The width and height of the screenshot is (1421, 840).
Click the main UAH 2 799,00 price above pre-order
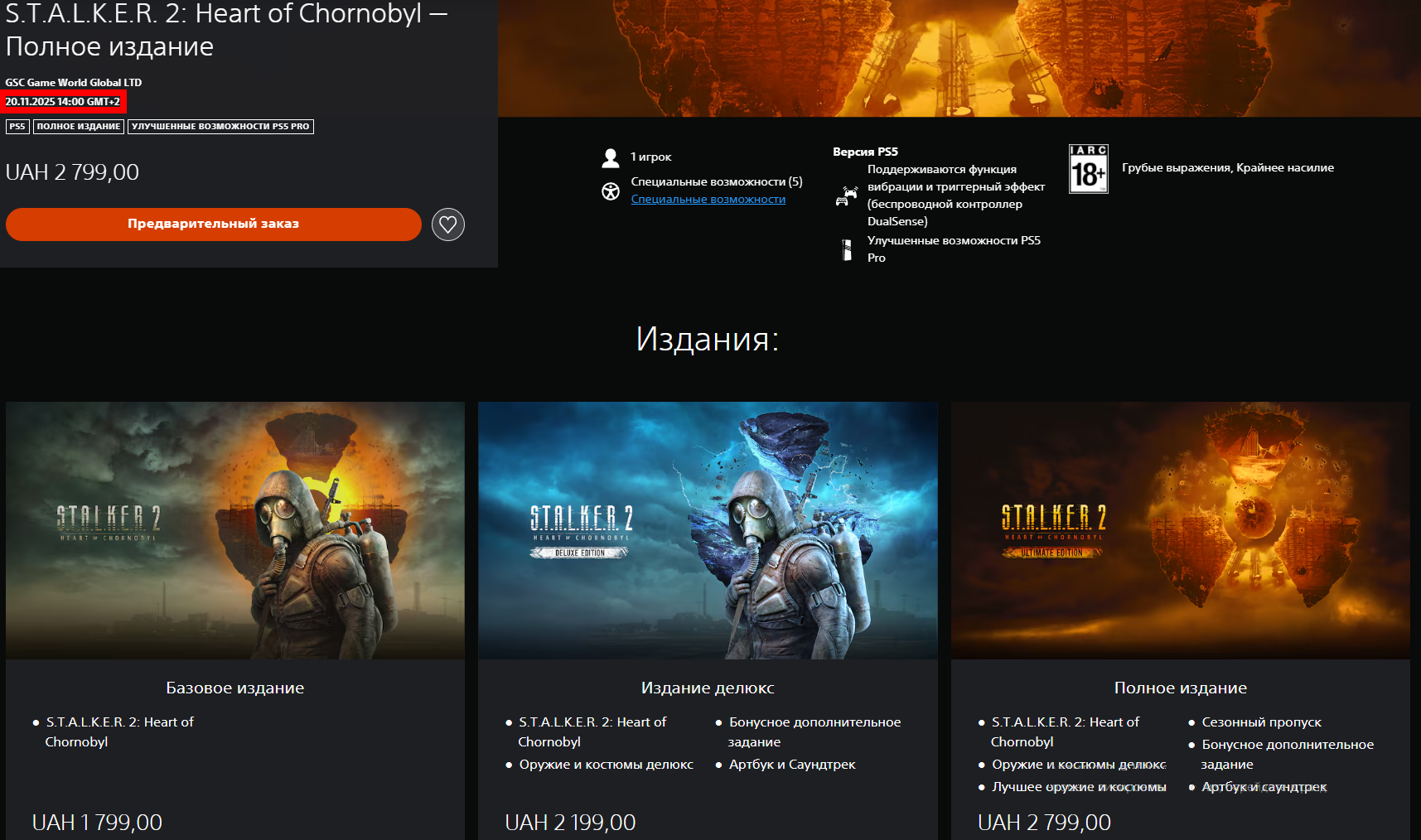click(x=72, y=172)
